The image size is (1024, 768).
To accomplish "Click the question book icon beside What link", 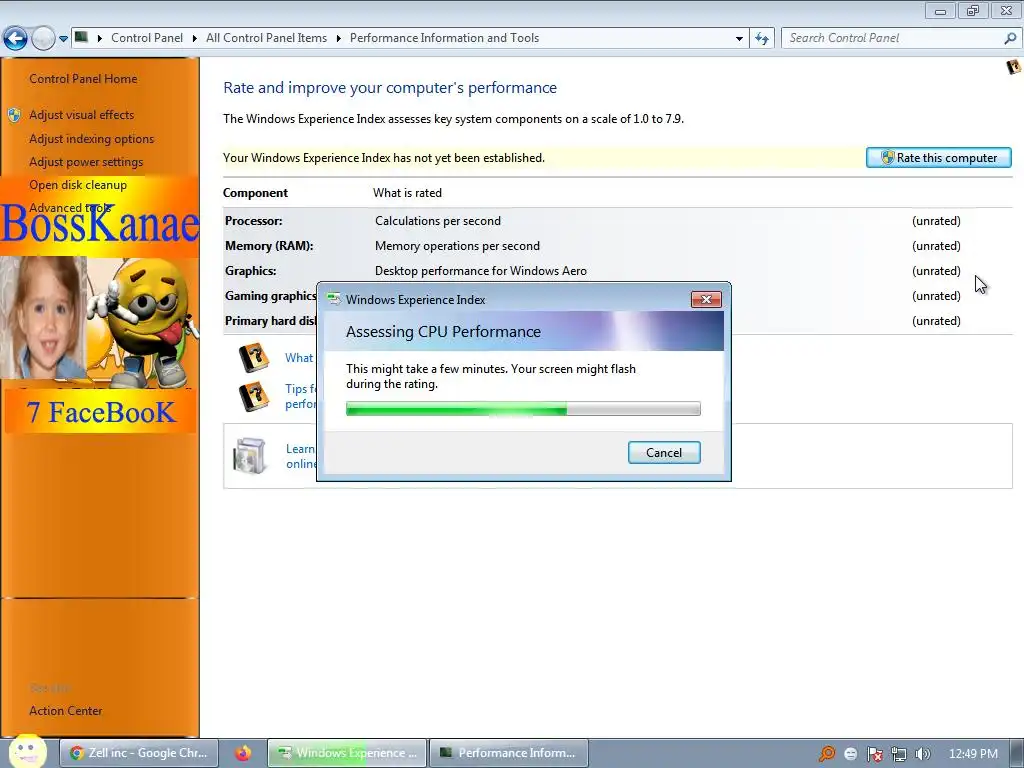I will pos(254,358).
